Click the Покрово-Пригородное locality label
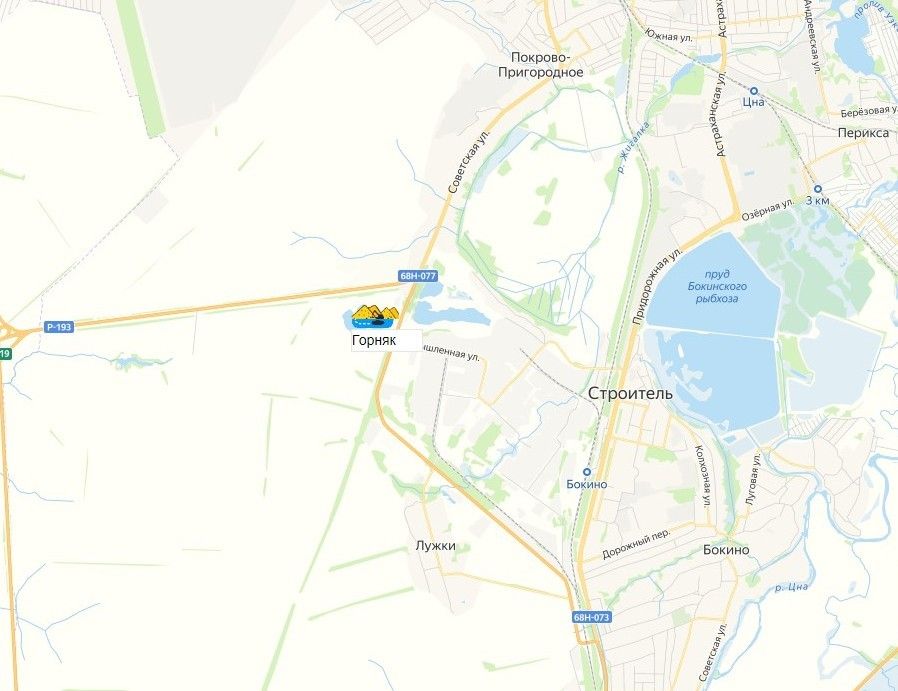This screenshot has height=691, width=898. (540, 65)
